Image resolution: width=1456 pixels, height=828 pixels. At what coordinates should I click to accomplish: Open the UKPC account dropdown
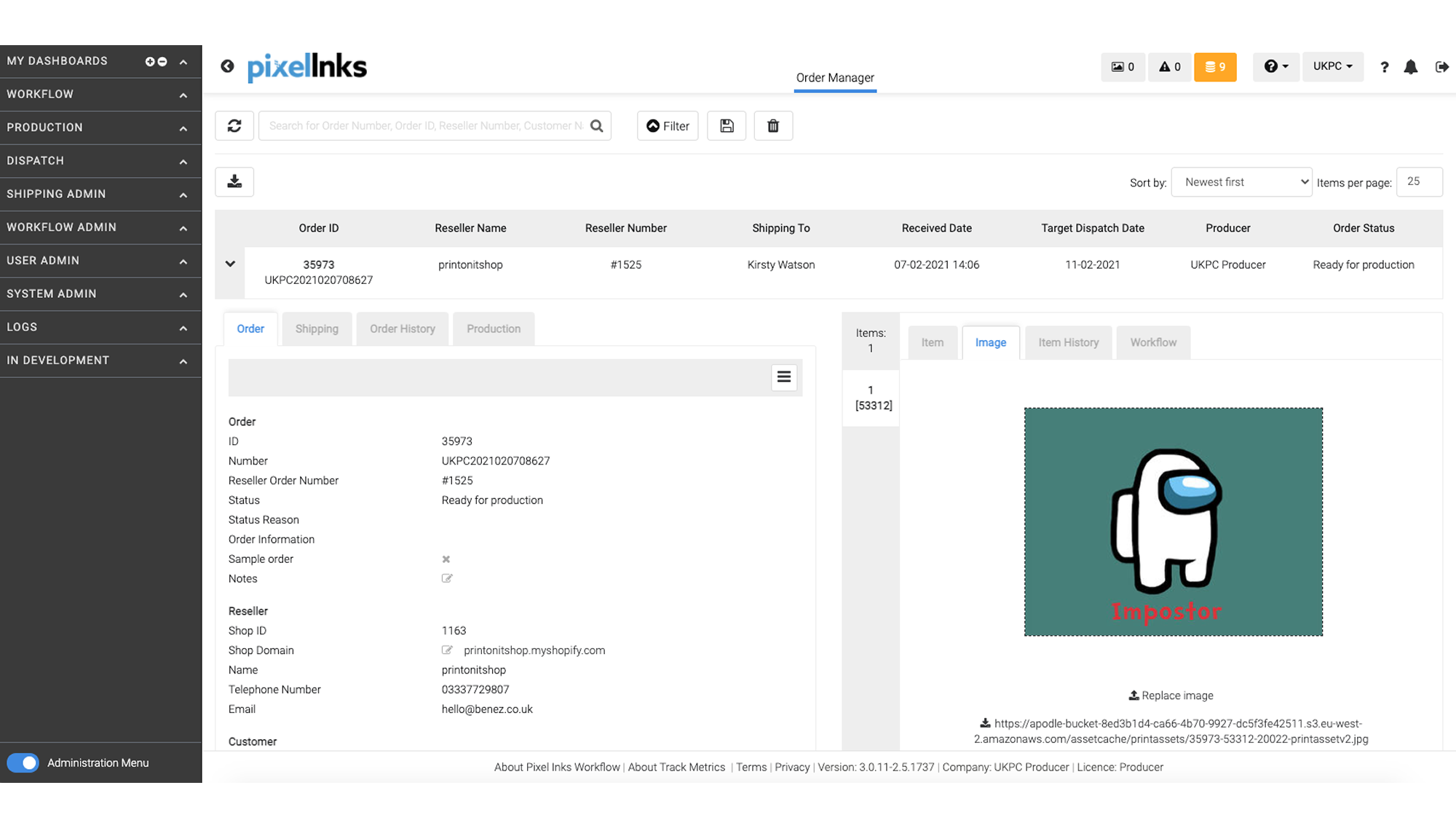1332,66
